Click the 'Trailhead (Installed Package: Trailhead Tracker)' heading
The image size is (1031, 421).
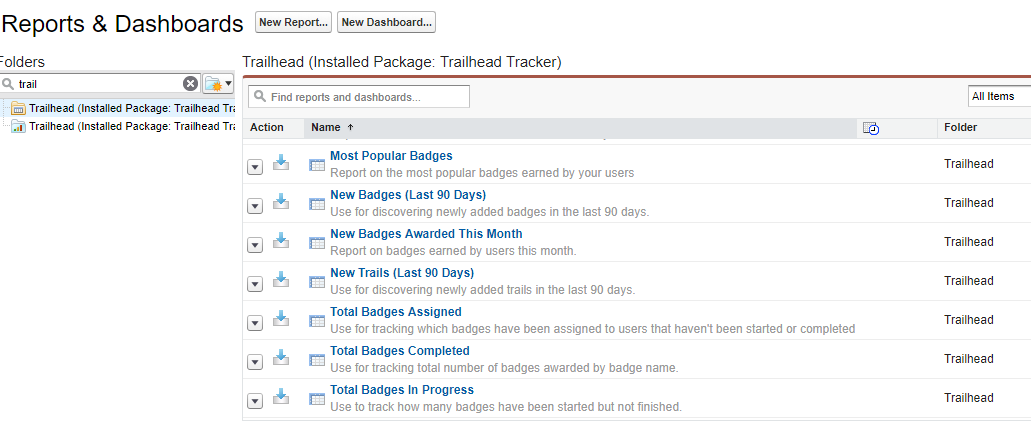(402, 62)
